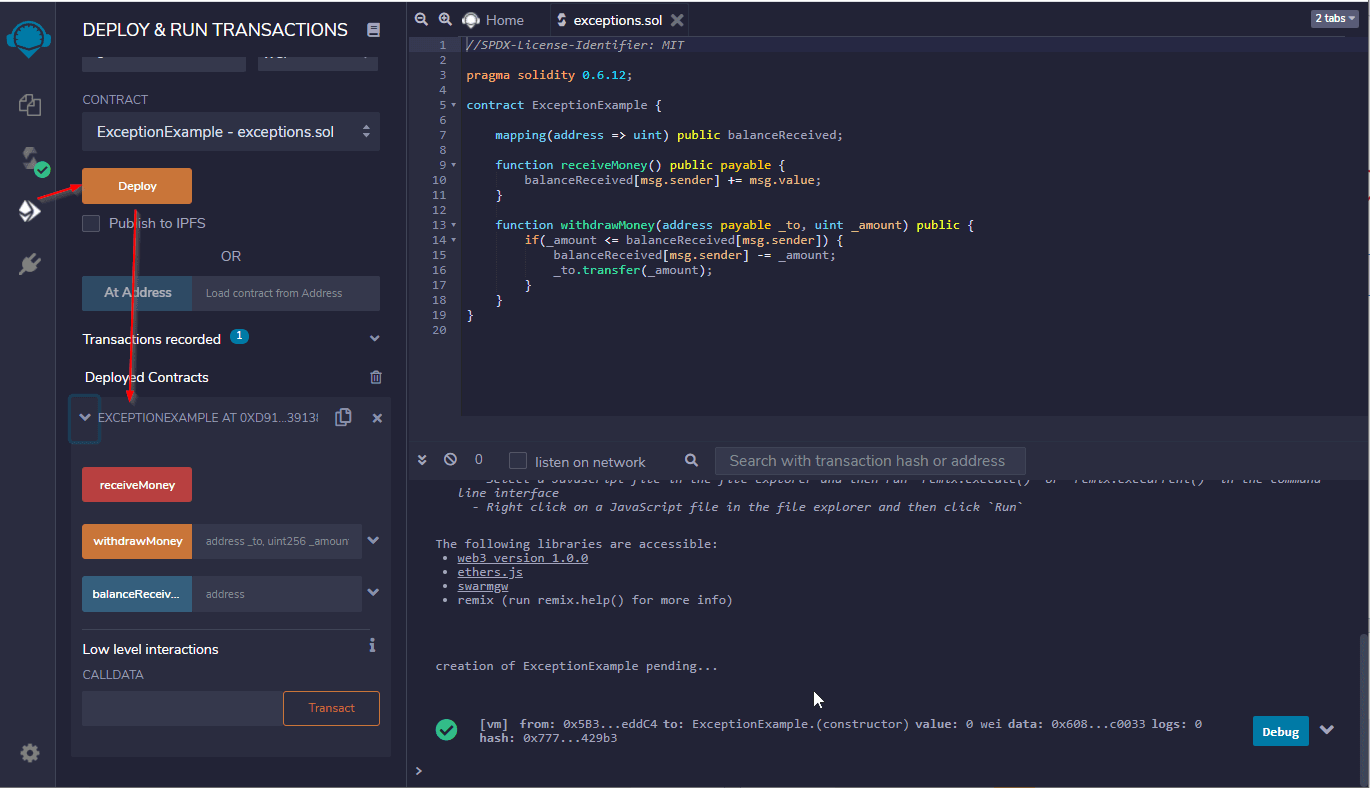Open the Deploy & run transactions sidebar icon
1370x788 pixels.
pyautogui.click(x=29, y=211)
